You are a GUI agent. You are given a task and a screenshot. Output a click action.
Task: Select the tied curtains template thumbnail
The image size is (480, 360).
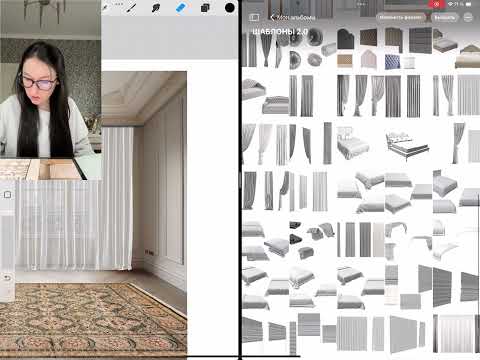click(x=362, y=96)
